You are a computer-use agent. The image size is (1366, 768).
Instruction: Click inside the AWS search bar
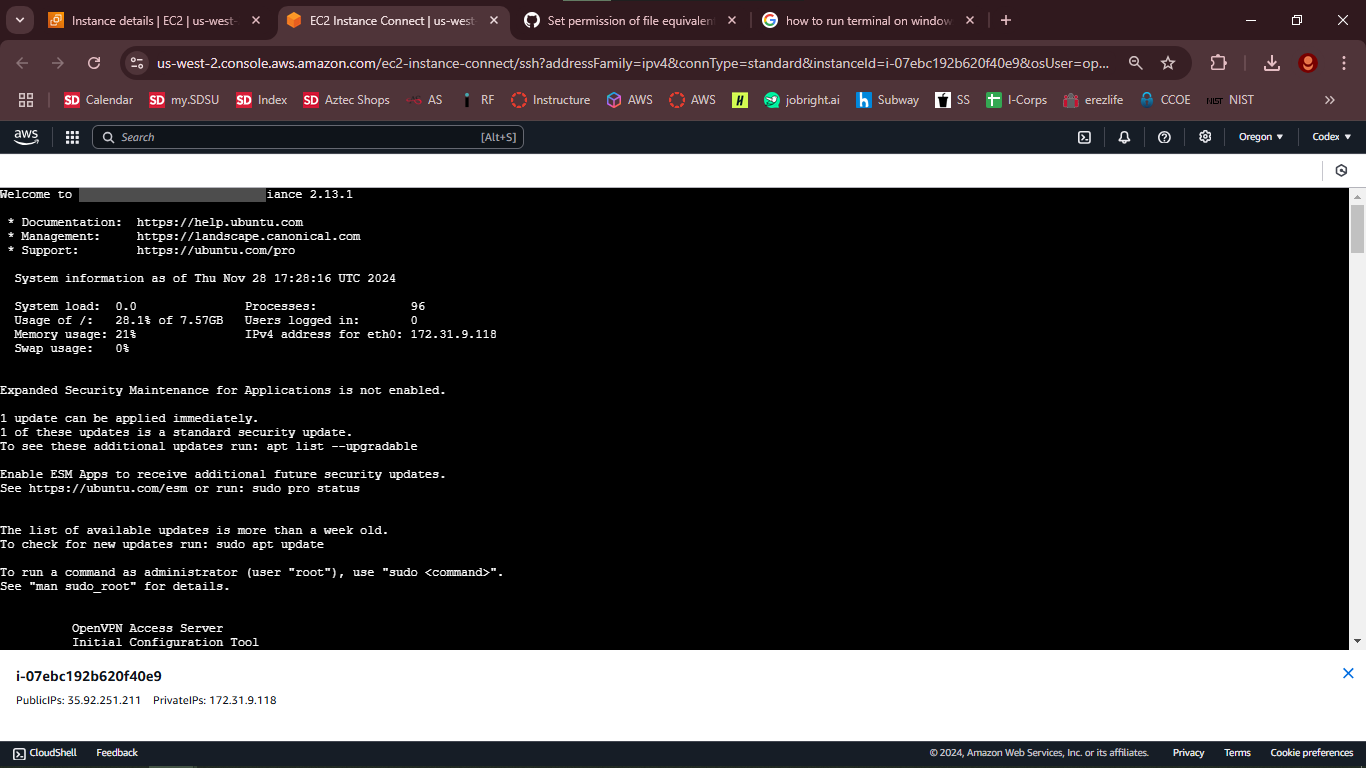click(300, 136)
